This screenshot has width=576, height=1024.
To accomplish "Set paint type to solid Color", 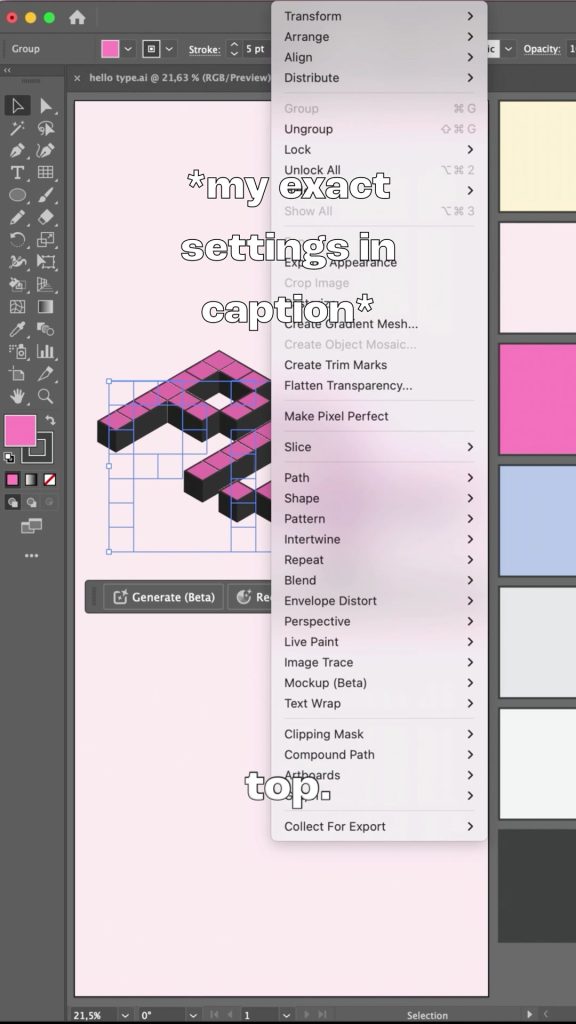I will pos(12,480).
